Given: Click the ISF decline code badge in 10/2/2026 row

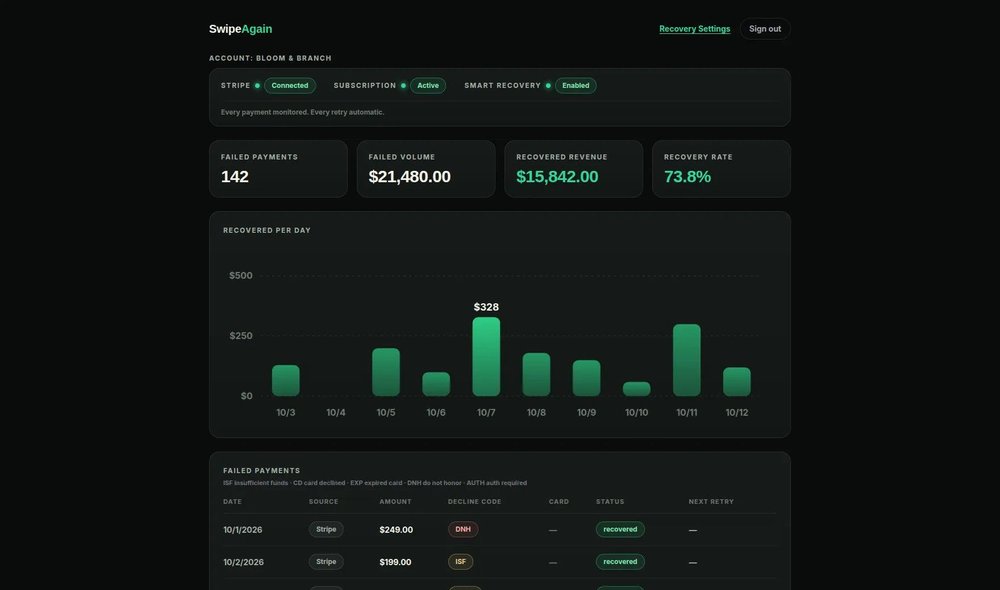Looking at the screenshot, I should [x=460, y=562].
